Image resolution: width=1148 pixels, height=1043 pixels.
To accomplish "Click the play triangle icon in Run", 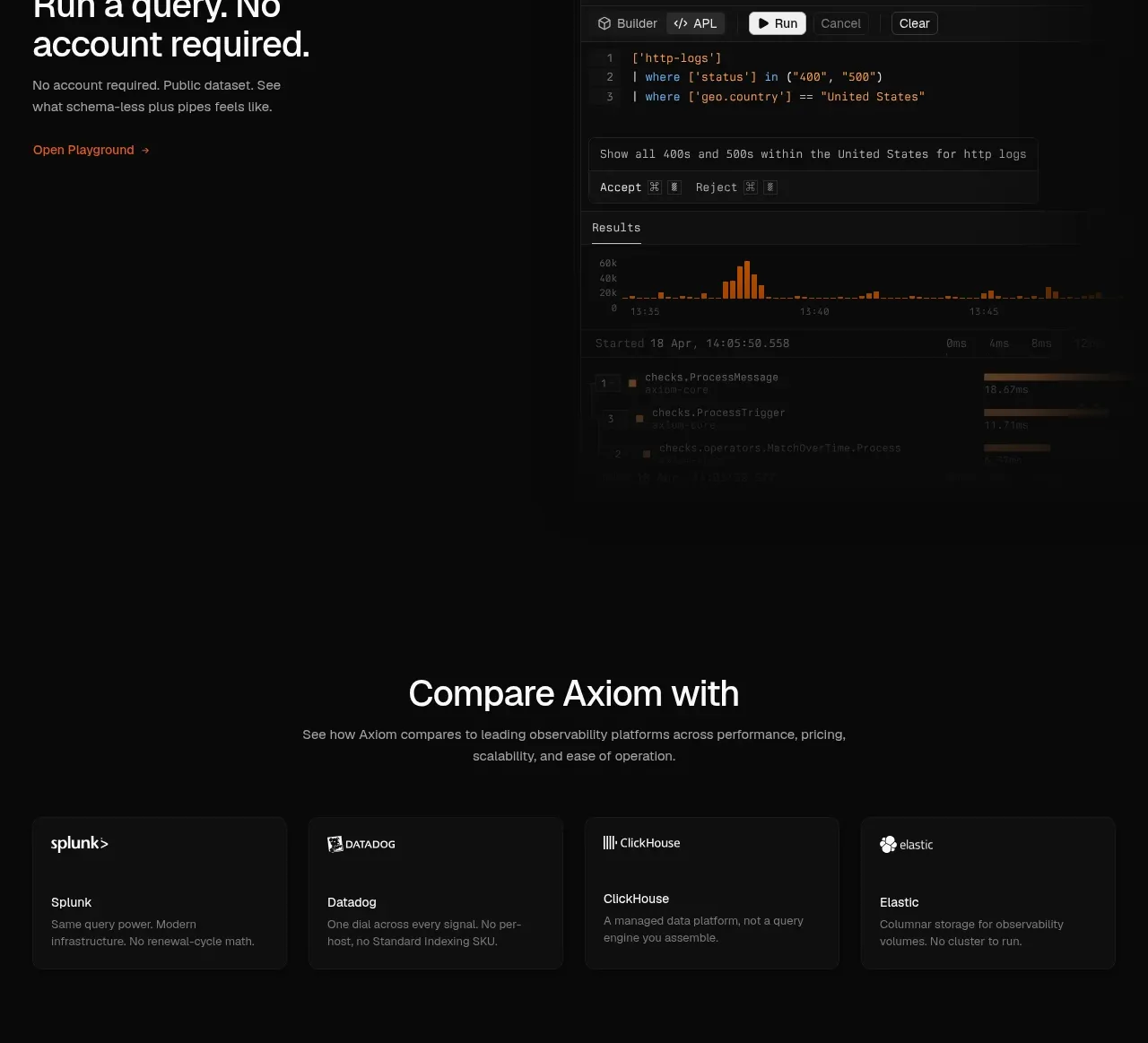I will (x=763, y=23).
